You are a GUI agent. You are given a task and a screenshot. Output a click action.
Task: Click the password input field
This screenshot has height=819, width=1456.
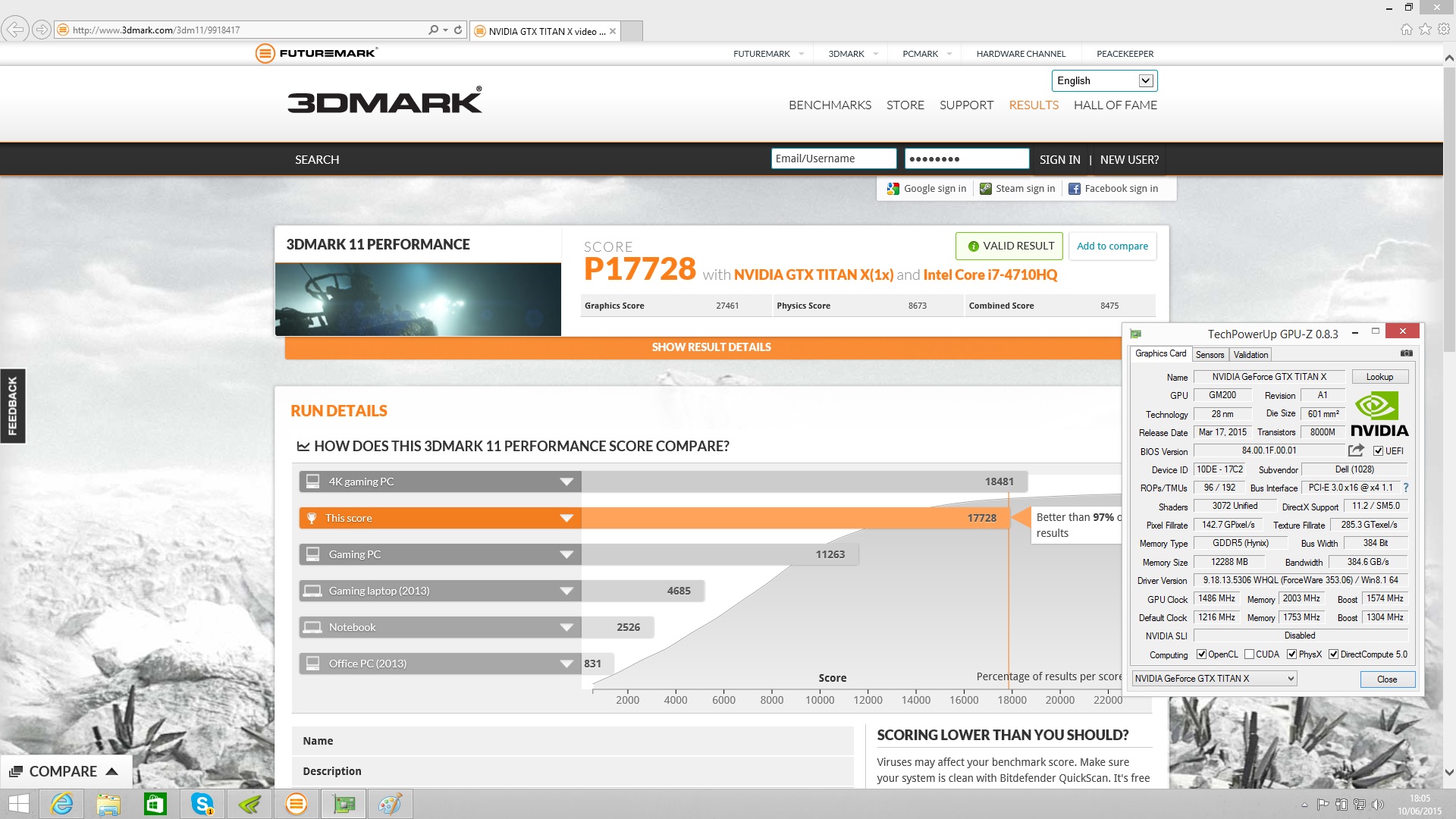(967, 158)
